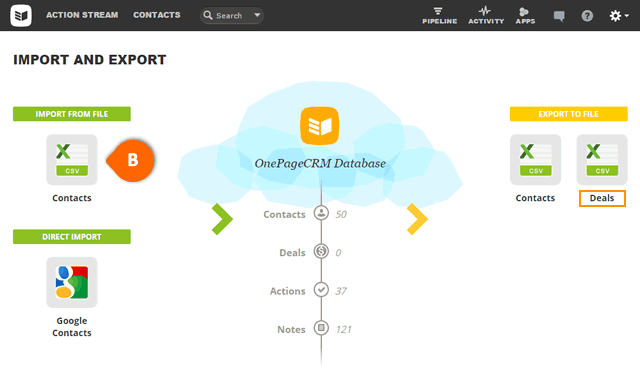This screenshot has width=640, height=384.
Task: Click the yellow export chevron arrow
Action: (417, 219)
